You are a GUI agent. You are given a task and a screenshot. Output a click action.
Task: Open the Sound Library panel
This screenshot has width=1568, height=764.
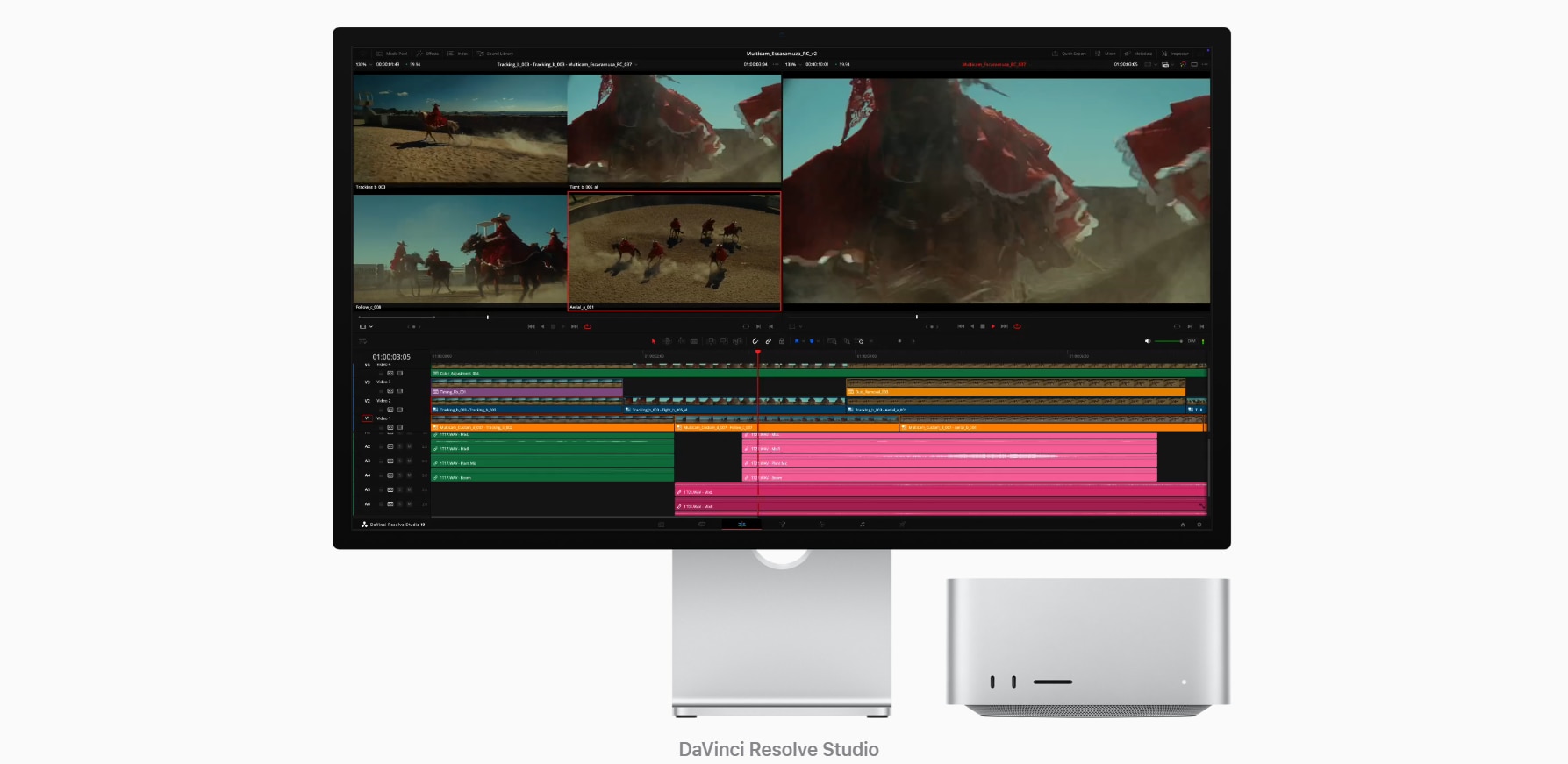(496, 54)
